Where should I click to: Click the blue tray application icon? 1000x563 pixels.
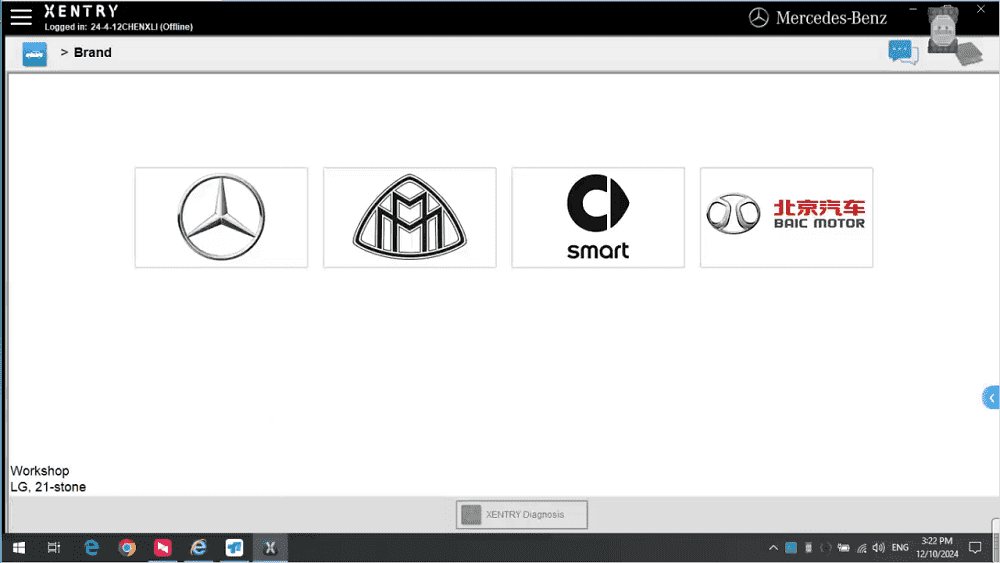(x=791, y=548)
